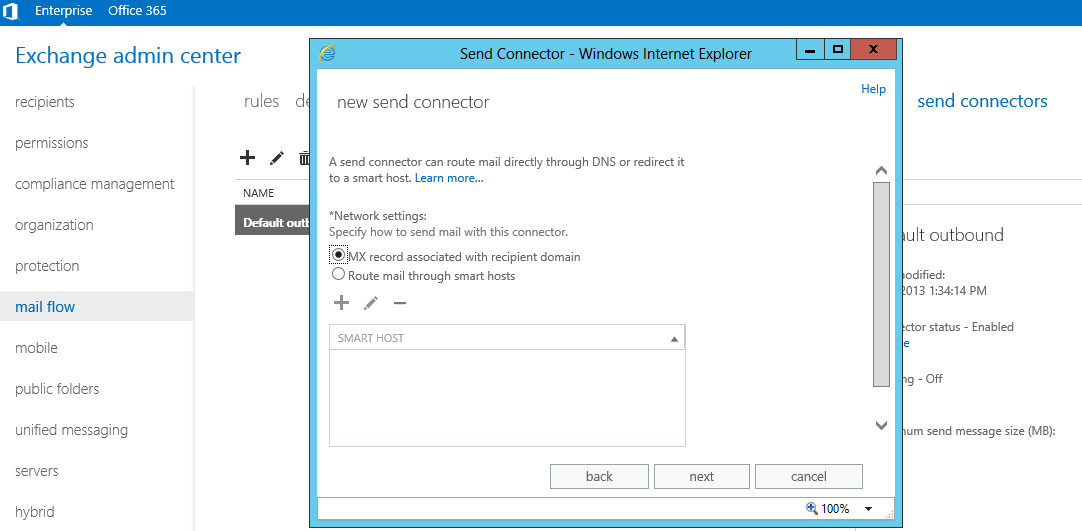Open the zoom level dropdown arrow

click(x=868, y=509)
